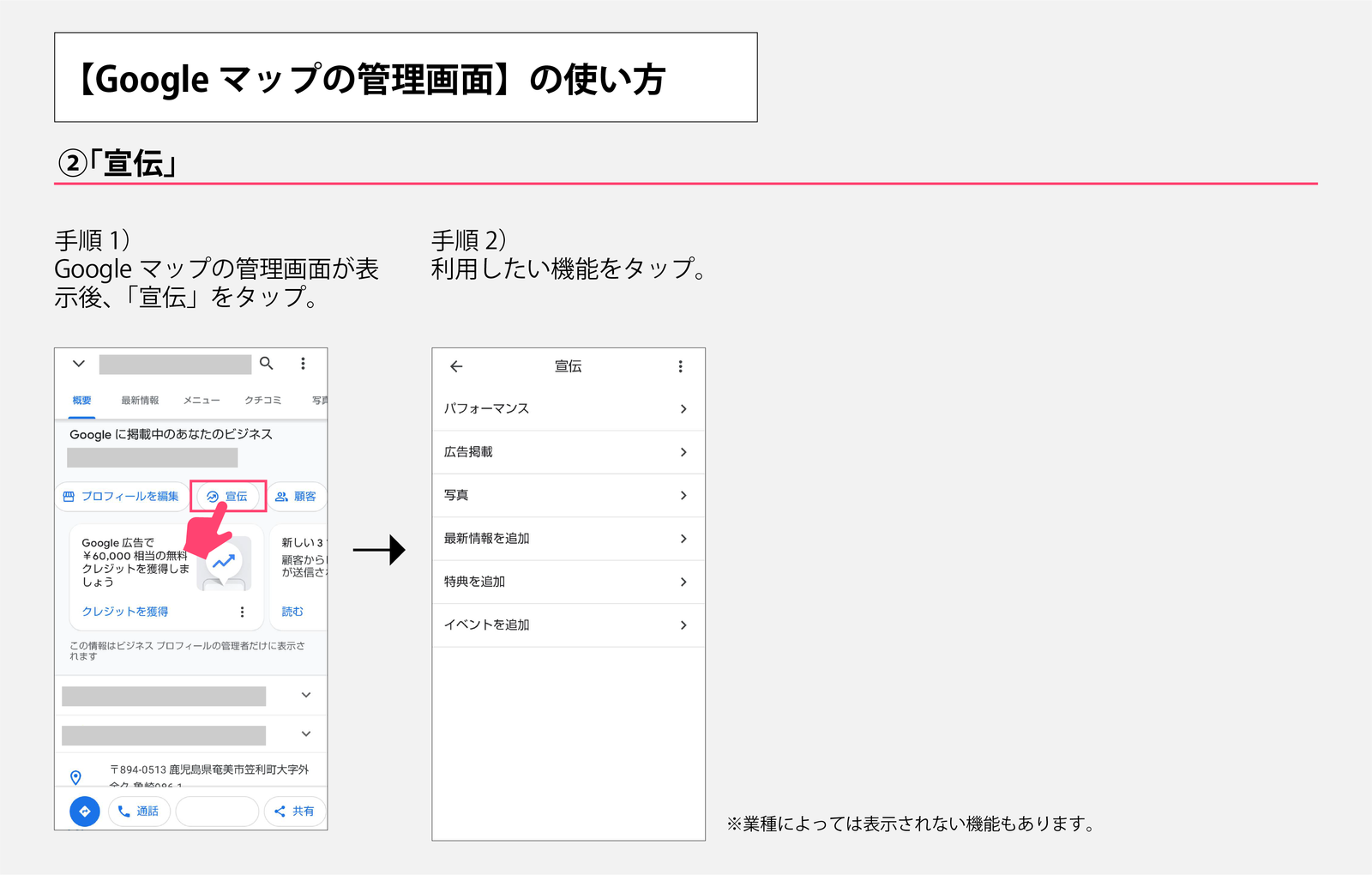
Task: Tap the 通話 call button
Action: tap(139, 811)
